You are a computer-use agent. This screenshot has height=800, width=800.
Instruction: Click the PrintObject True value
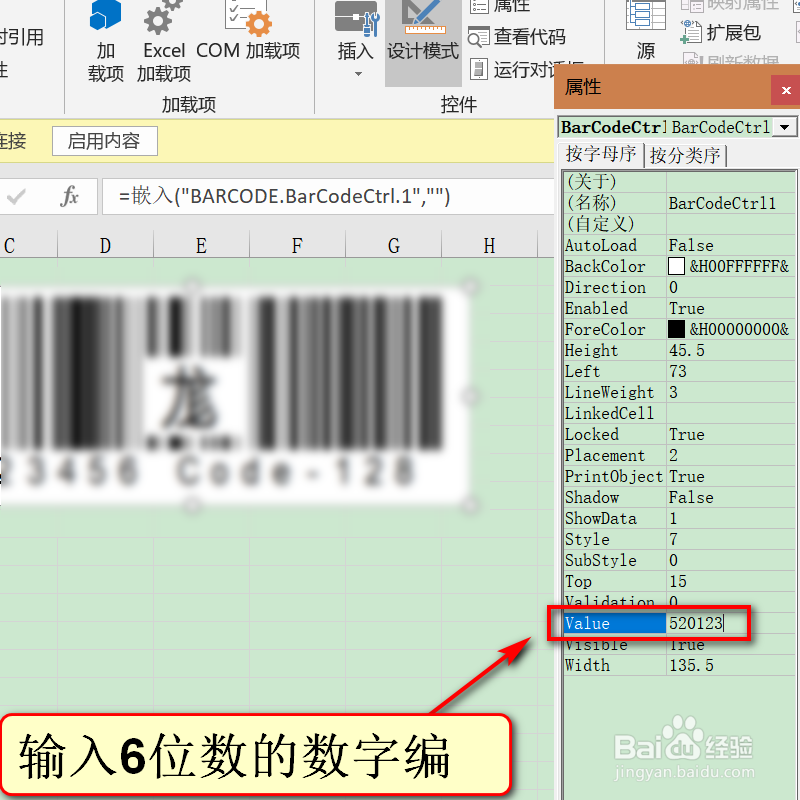click(731, 476)
